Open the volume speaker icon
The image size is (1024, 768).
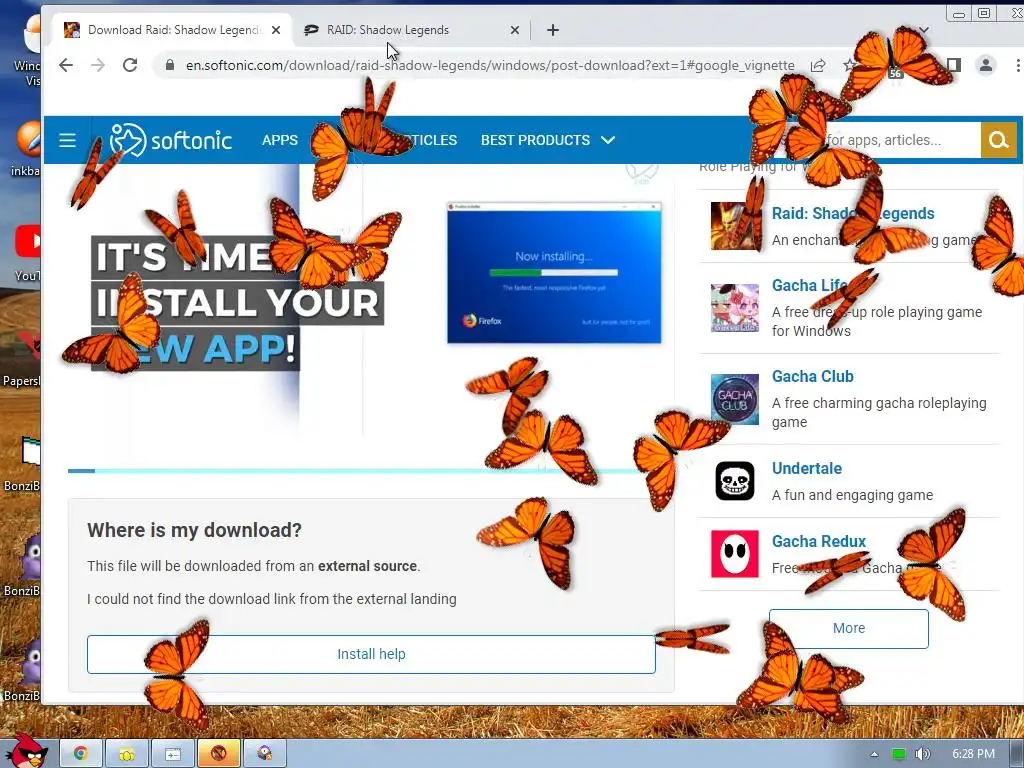click(922, 754)
